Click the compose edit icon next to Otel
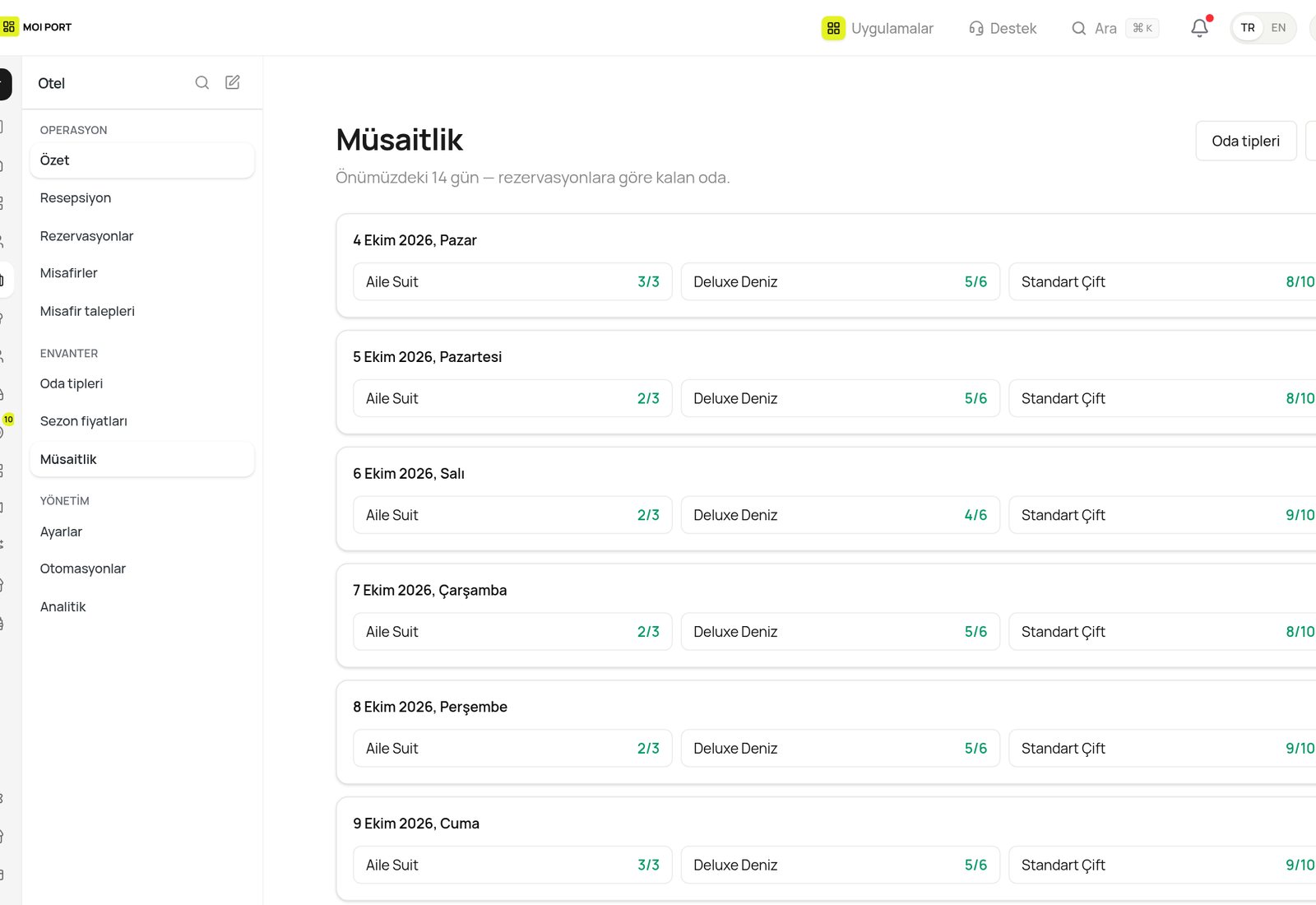1316x905 pixels. coord(233,82)
